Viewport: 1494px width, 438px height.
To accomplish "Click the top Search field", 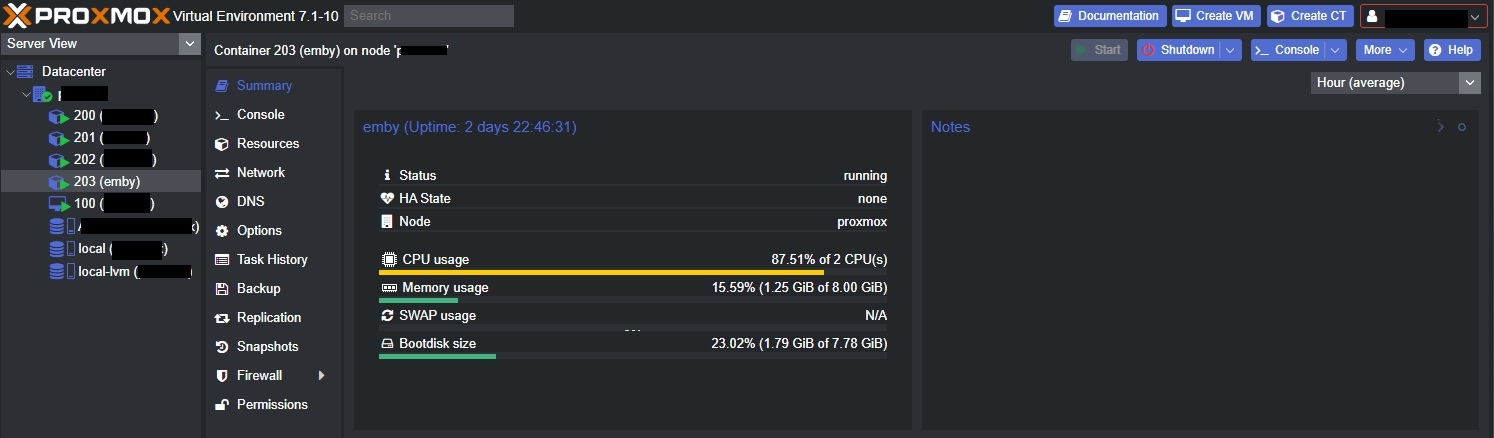I will tap(429, 16).
